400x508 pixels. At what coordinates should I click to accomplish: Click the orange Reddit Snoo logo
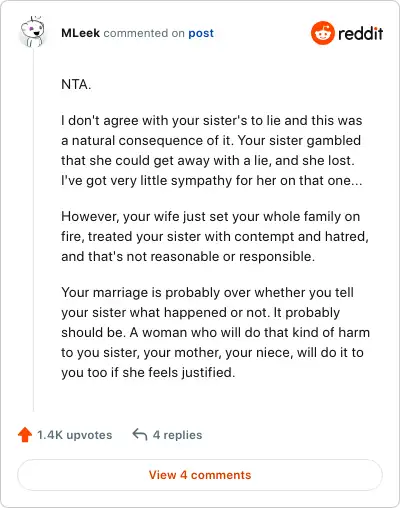(322, 33)
